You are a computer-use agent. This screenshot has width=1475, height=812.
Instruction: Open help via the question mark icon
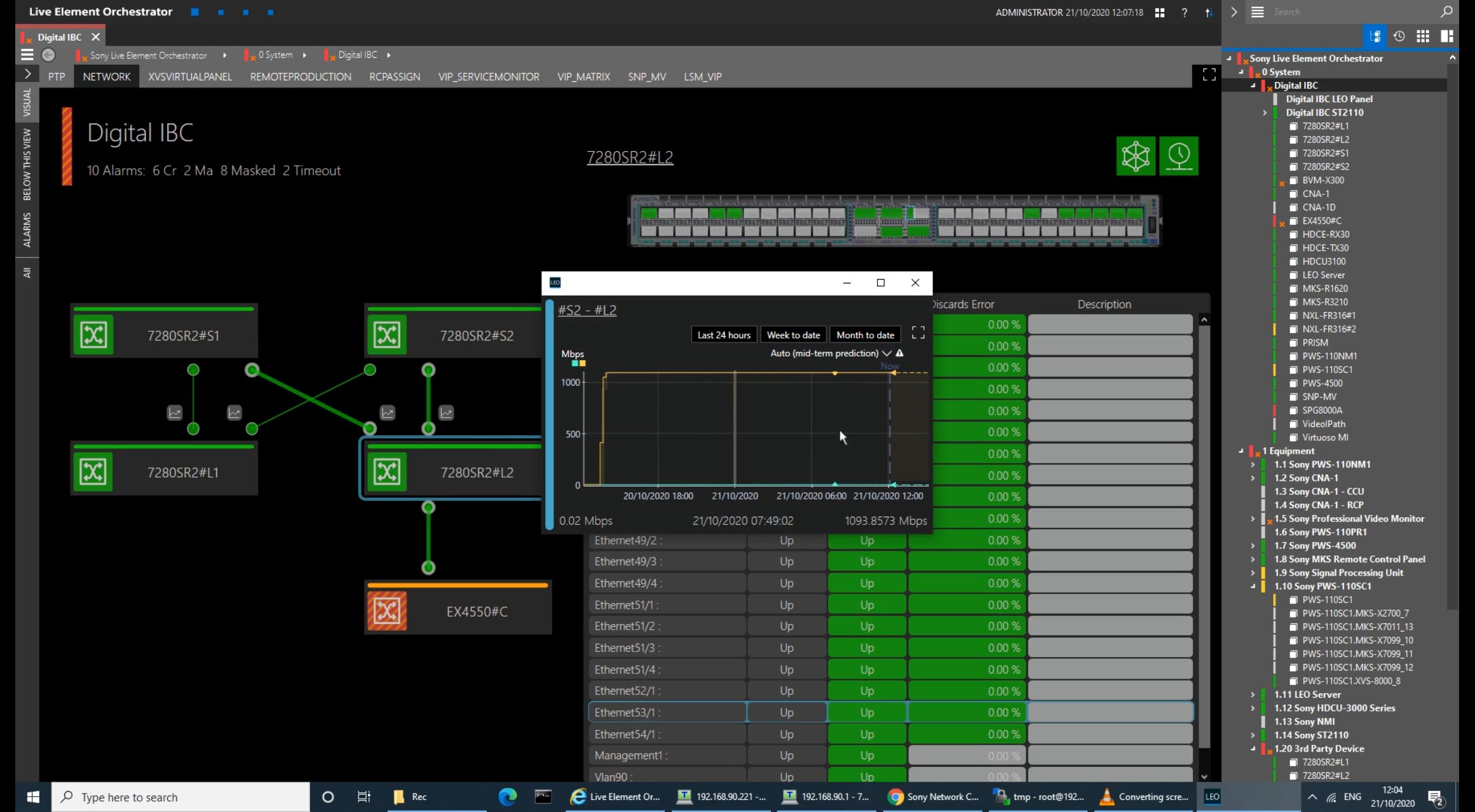(1185, 12)
